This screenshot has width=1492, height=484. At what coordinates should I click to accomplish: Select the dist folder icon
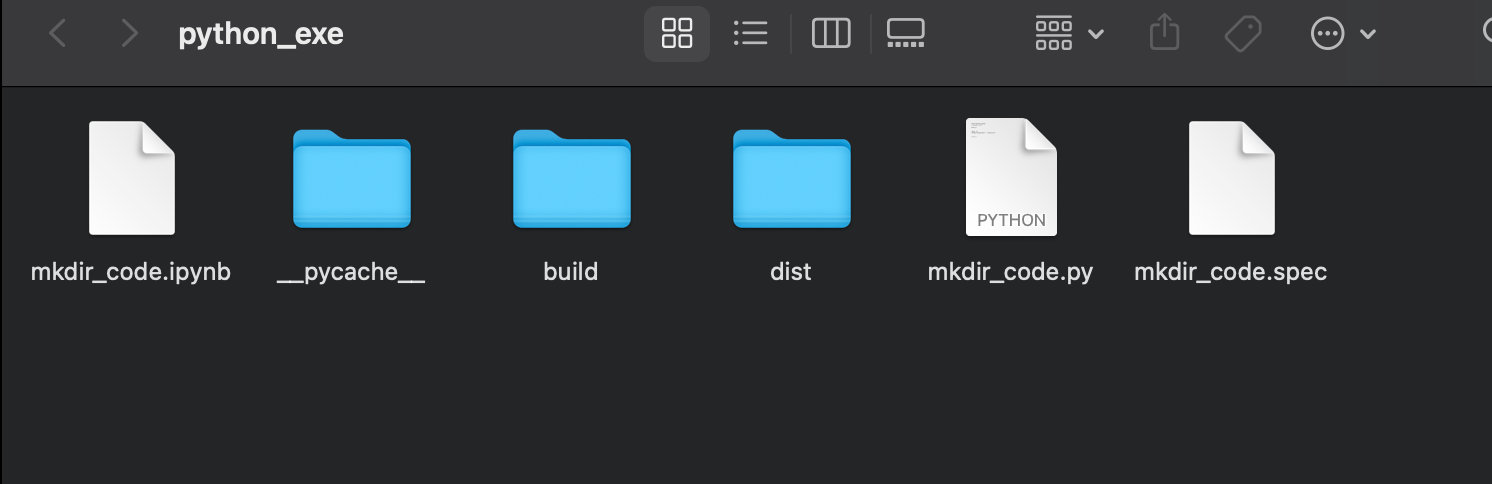tap(792, 178)
